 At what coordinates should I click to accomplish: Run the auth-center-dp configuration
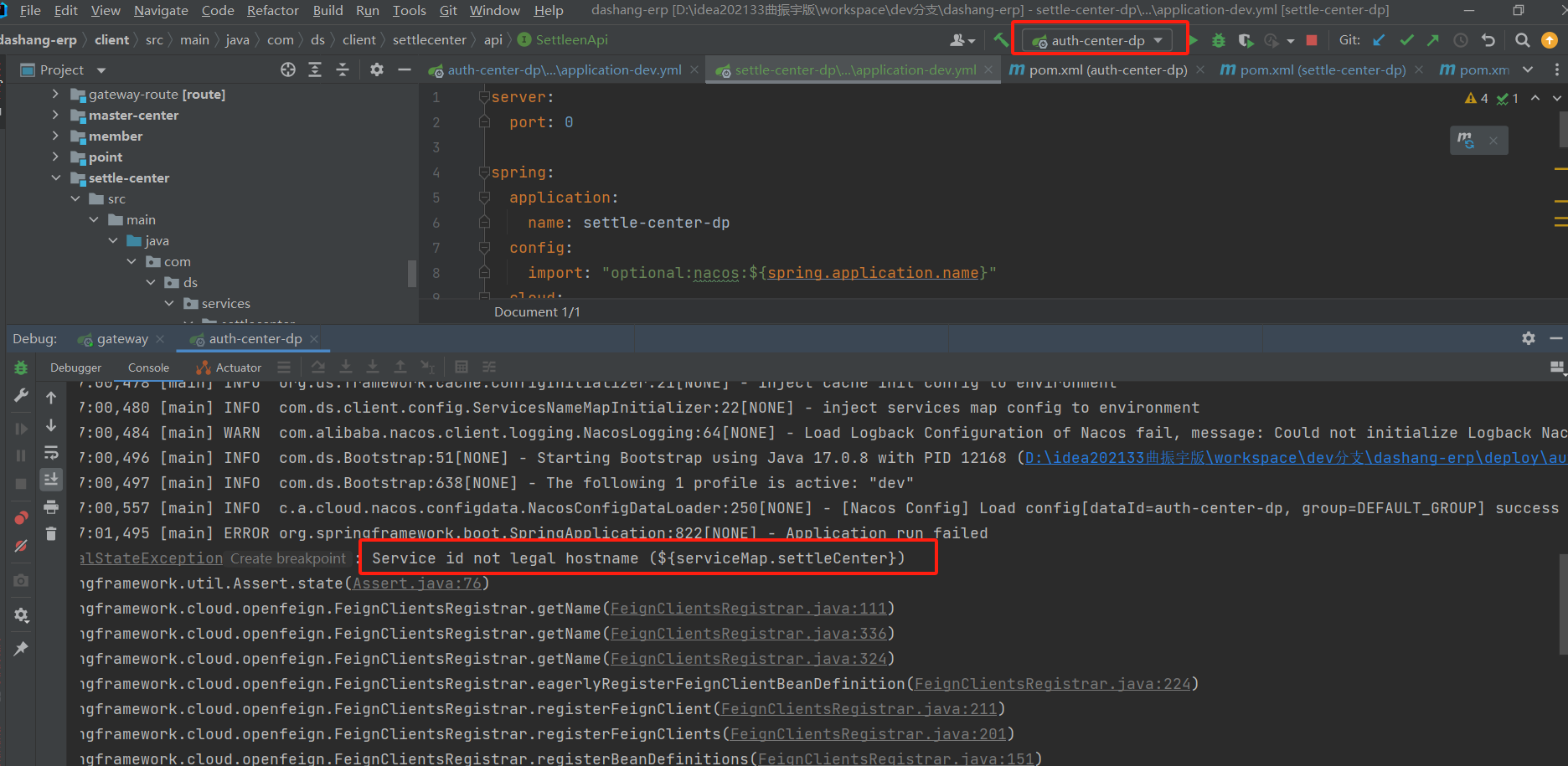point(1193,40)
